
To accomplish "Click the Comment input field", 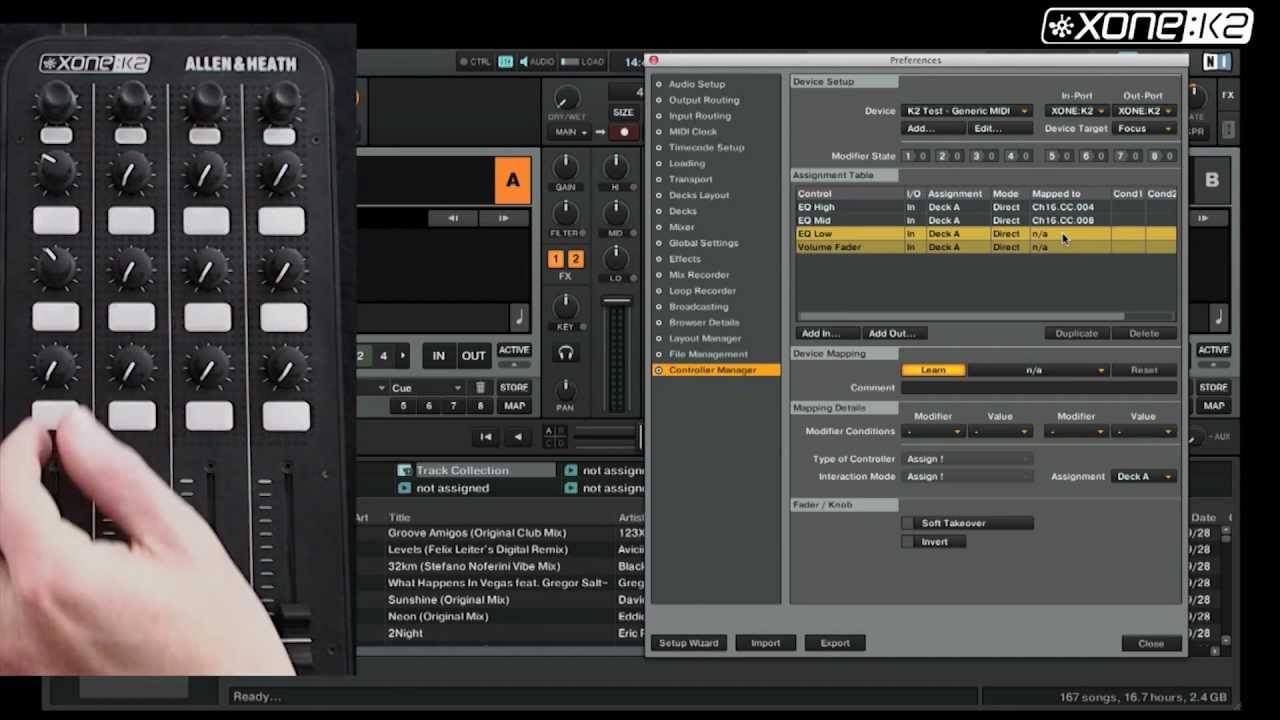I will coord(1038,388).
